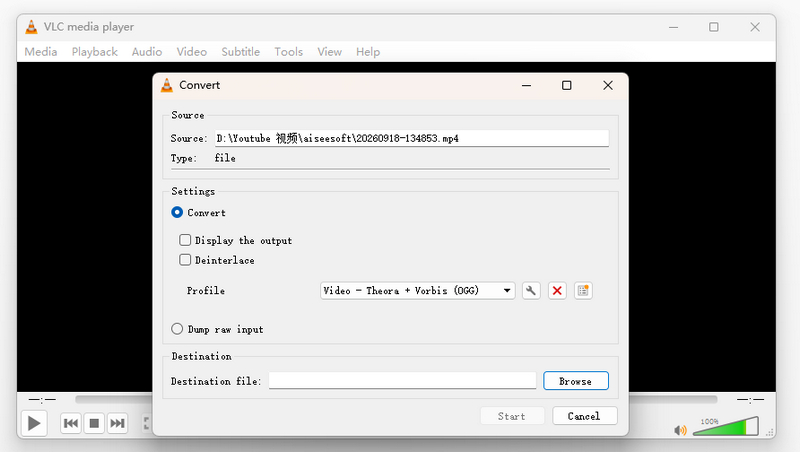Screen dimensions: 800x452
Task: Enable the Deinterlace checkbox
Action: [185, 260]
